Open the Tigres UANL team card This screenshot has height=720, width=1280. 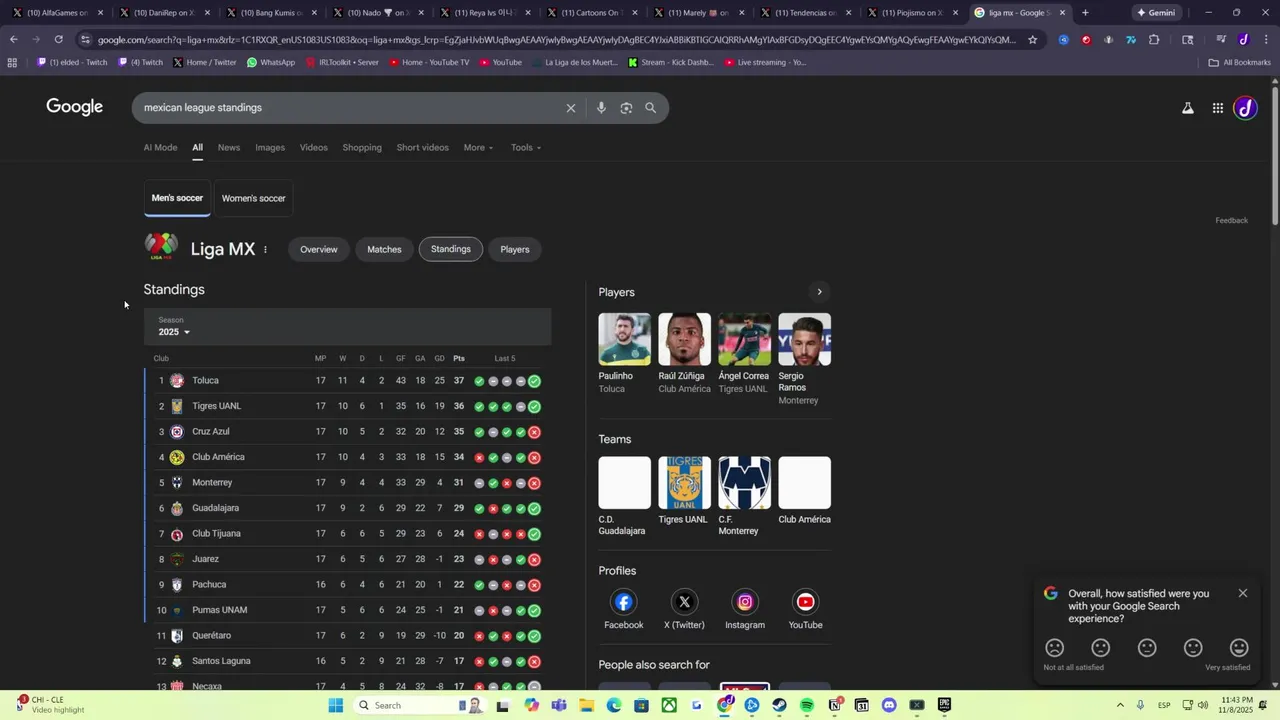click(x=684, y=490)
